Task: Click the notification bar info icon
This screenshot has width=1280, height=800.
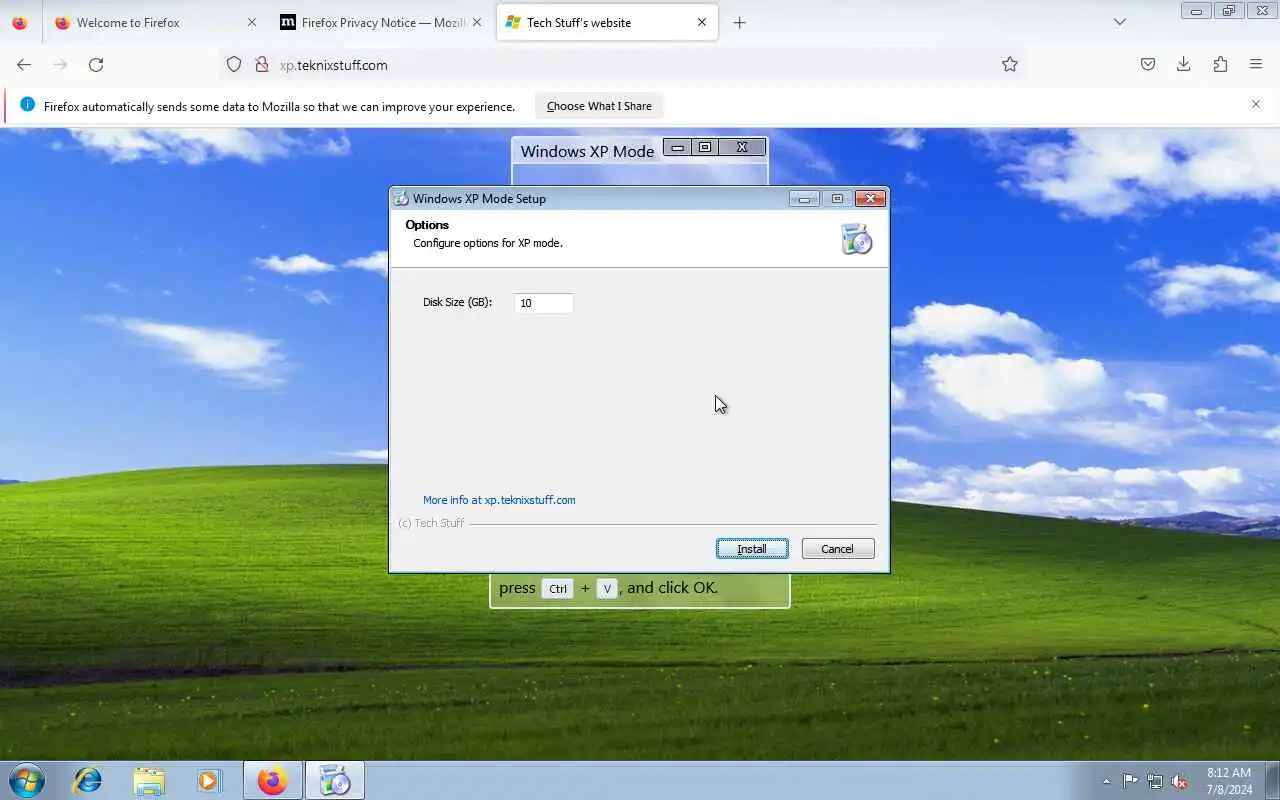Action: click(27, 105)
